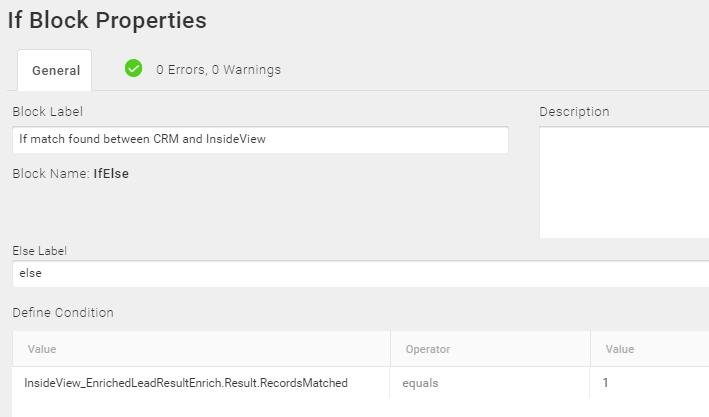709x417 pixels.
Task: Click empty area below the condition row
Action: (x=361, y=408)
